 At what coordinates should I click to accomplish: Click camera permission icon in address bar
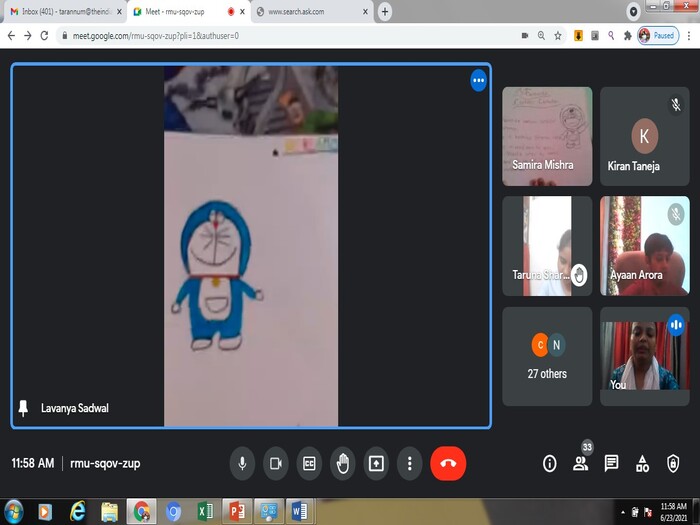pos(525,36)
